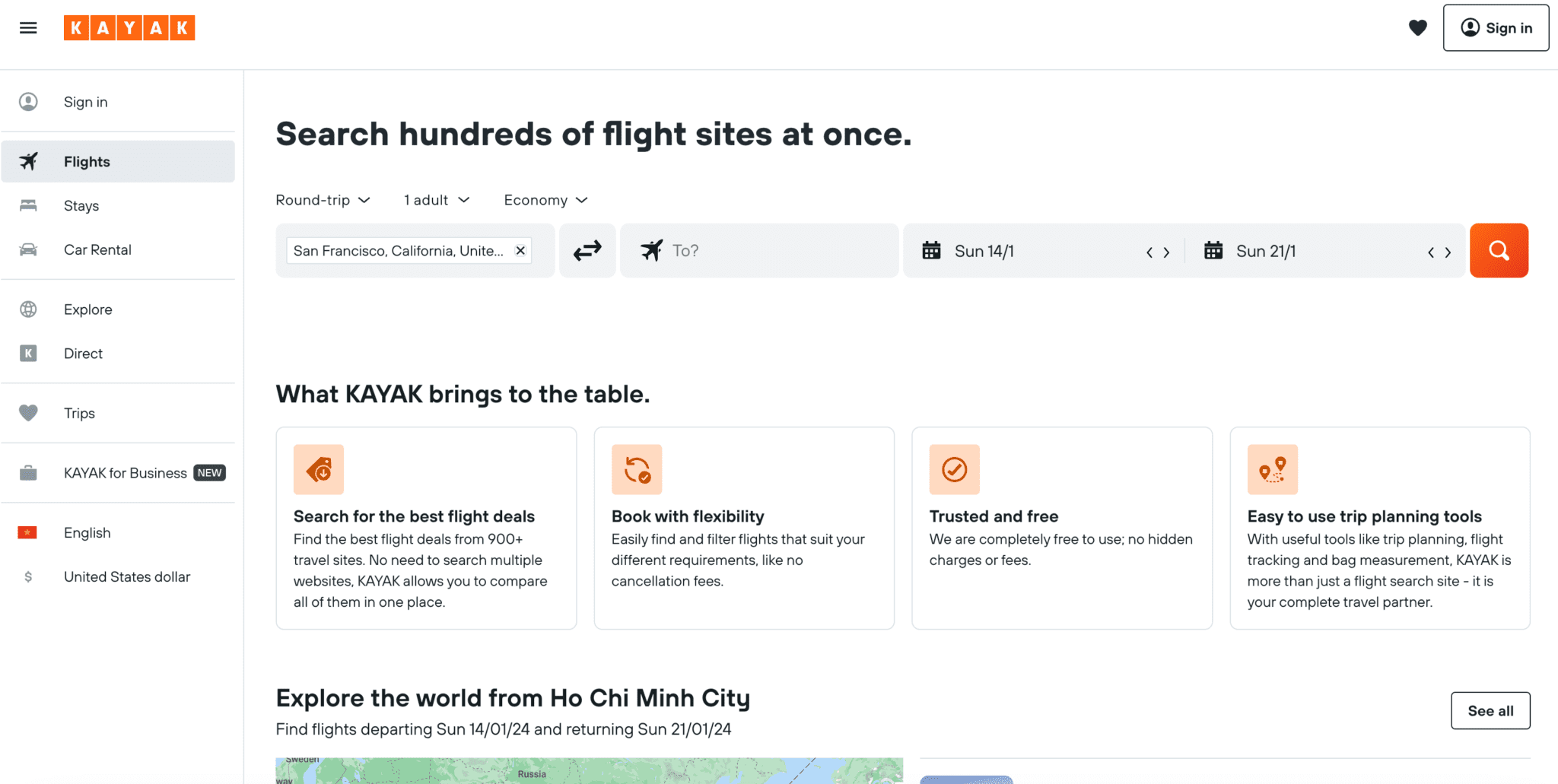Select the Direct icon in sidebar
The height and width of the screenshot is (784, 1558).
click(x=28, y=353)
